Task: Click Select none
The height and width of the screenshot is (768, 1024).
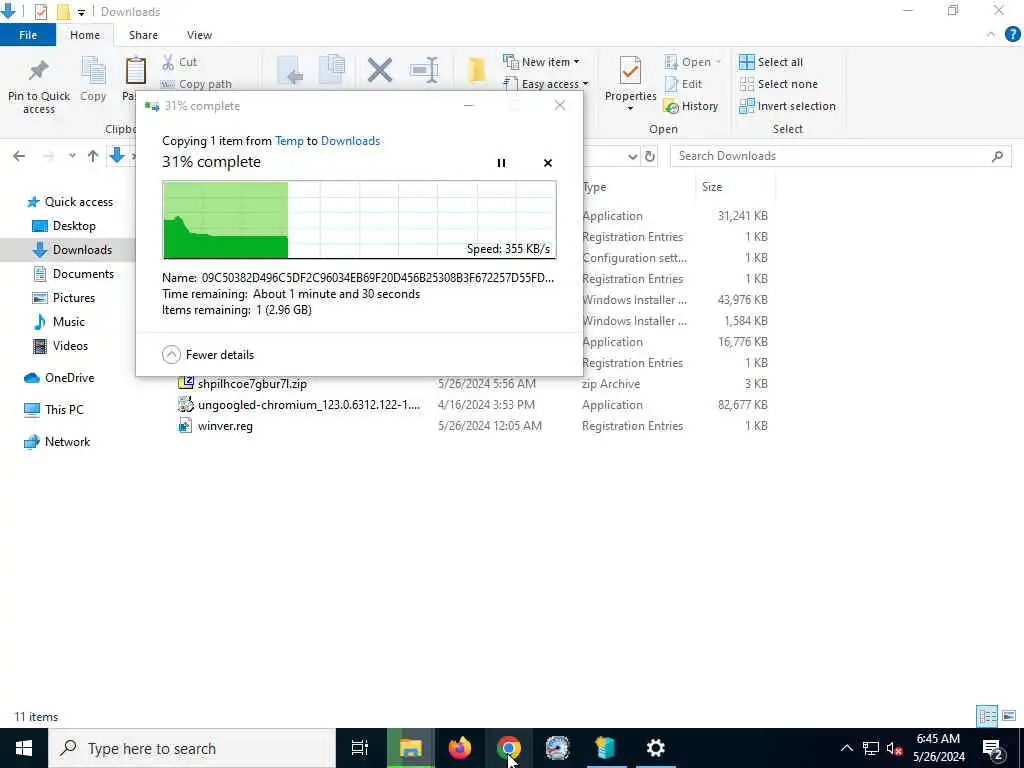Action: point(778,84)
